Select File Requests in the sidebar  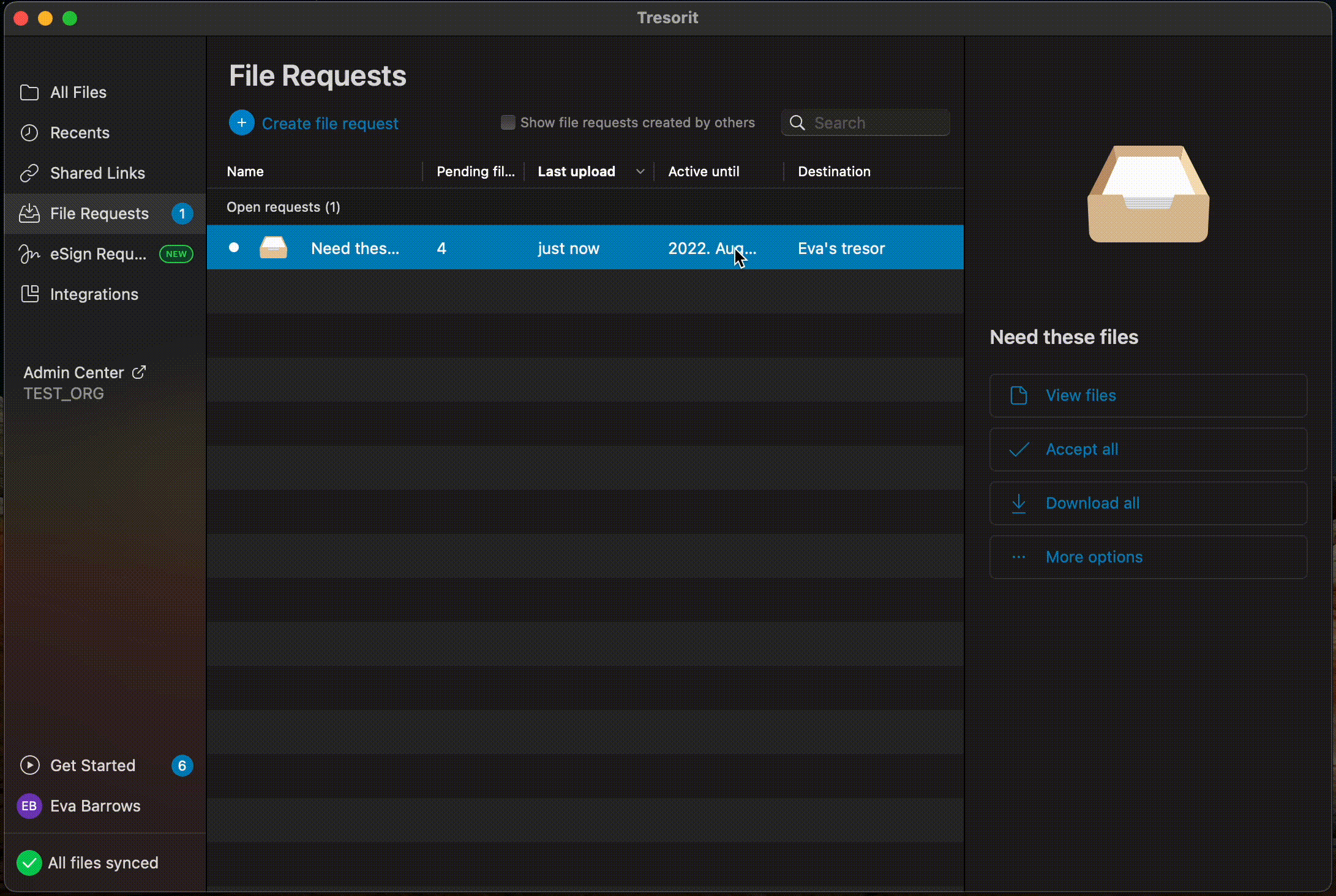(105, 214)
